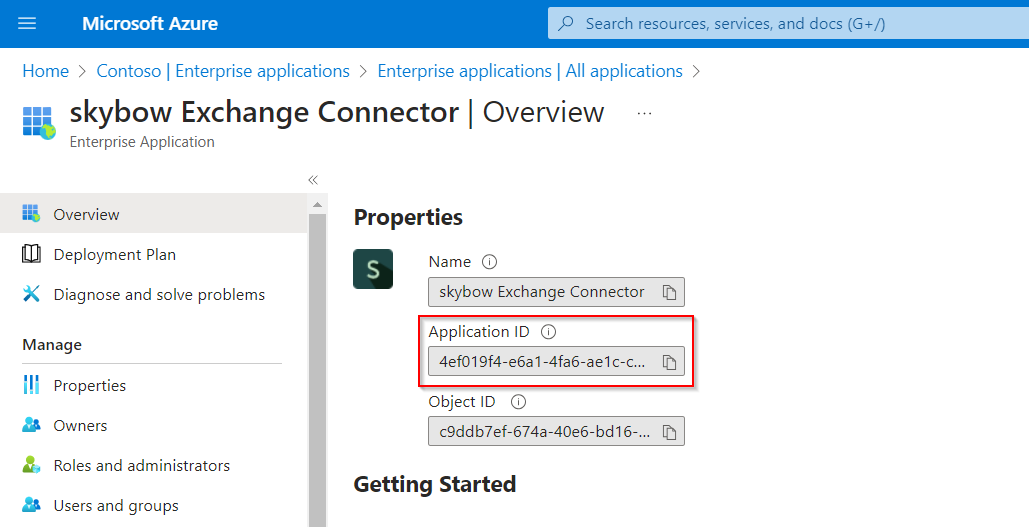The width and height of the screenshot is (1029, 527).
Task: Open the more options ellipsis next to Overview
Action: pos(644,114)
